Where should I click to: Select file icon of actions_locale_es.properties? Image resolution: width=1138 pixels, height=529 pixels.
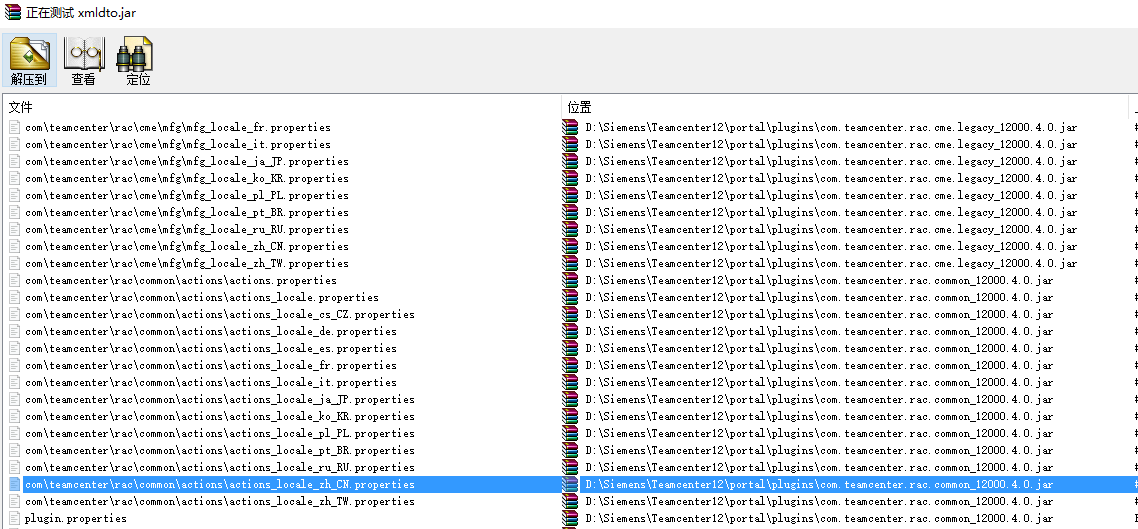(x=15, y=348)
